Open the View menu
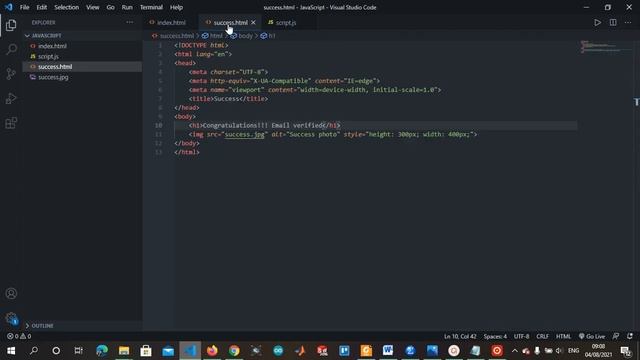 (x=93, y=7)
